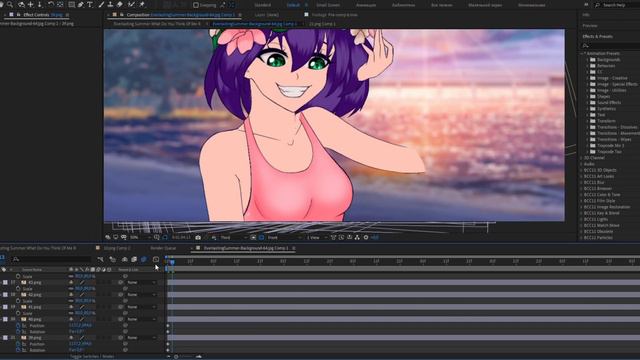The width and height of the screenshot is (640, 360).
Task: Click the Position keyframe of layer 40.png
Action: tap(168, 326)
